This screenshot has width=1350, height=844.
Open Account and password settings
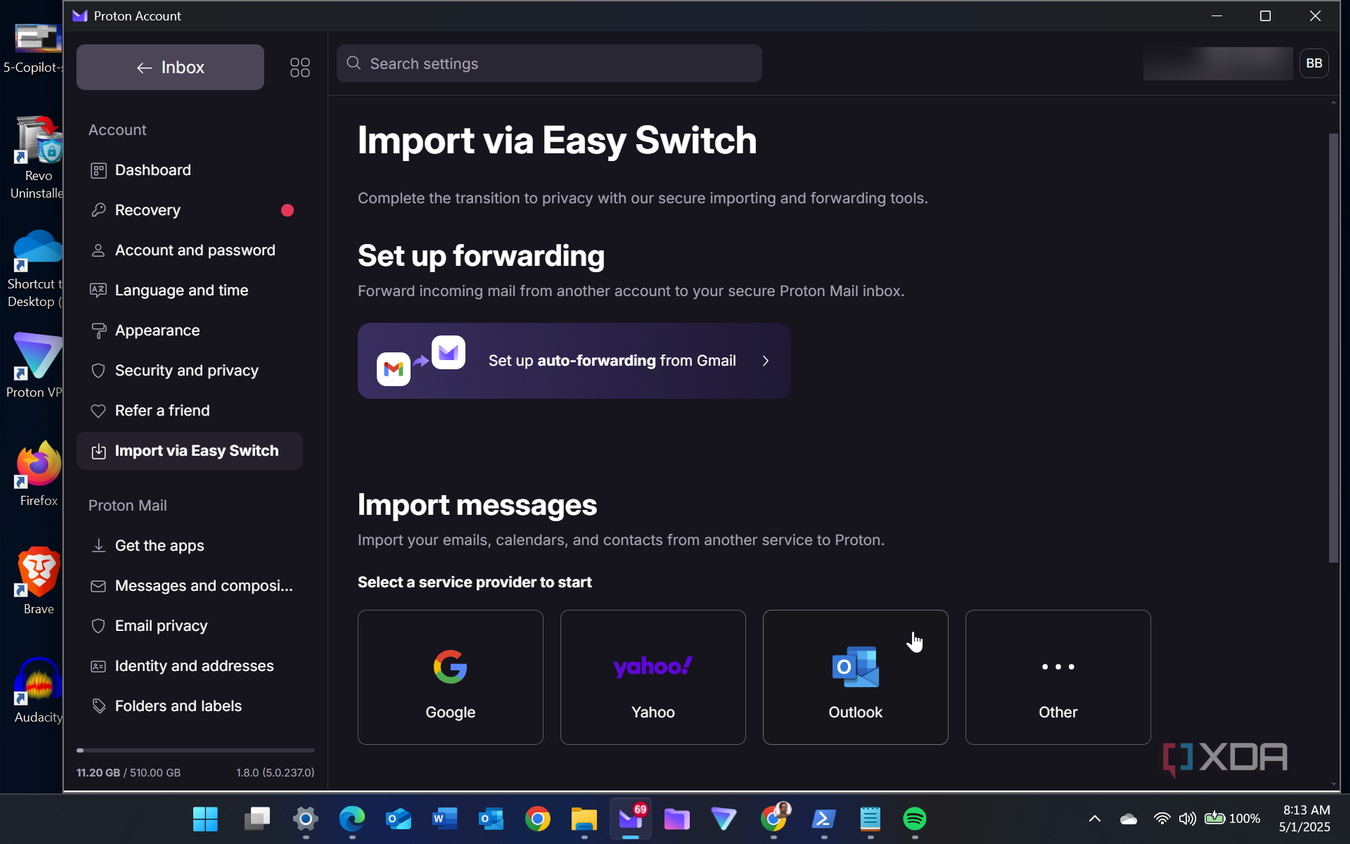coord(190,250)
